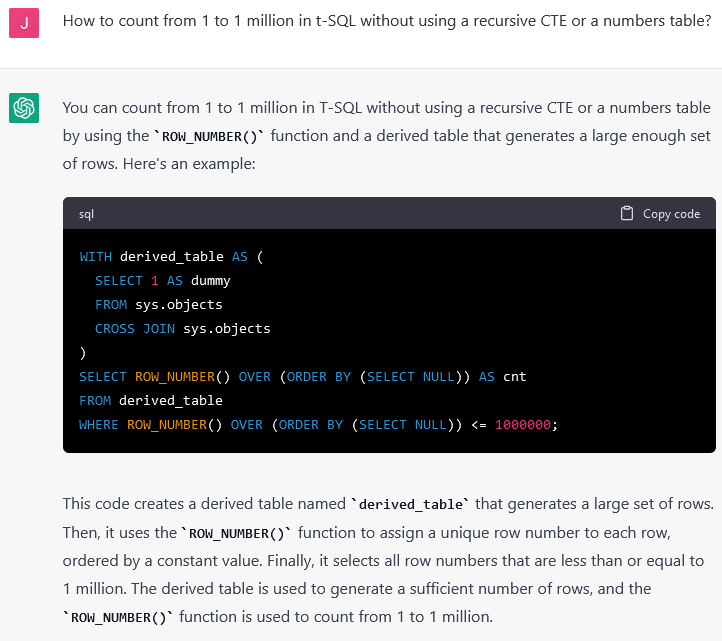
Task: Click the cnt alias in the code
Action: click(x=515, y=377)
